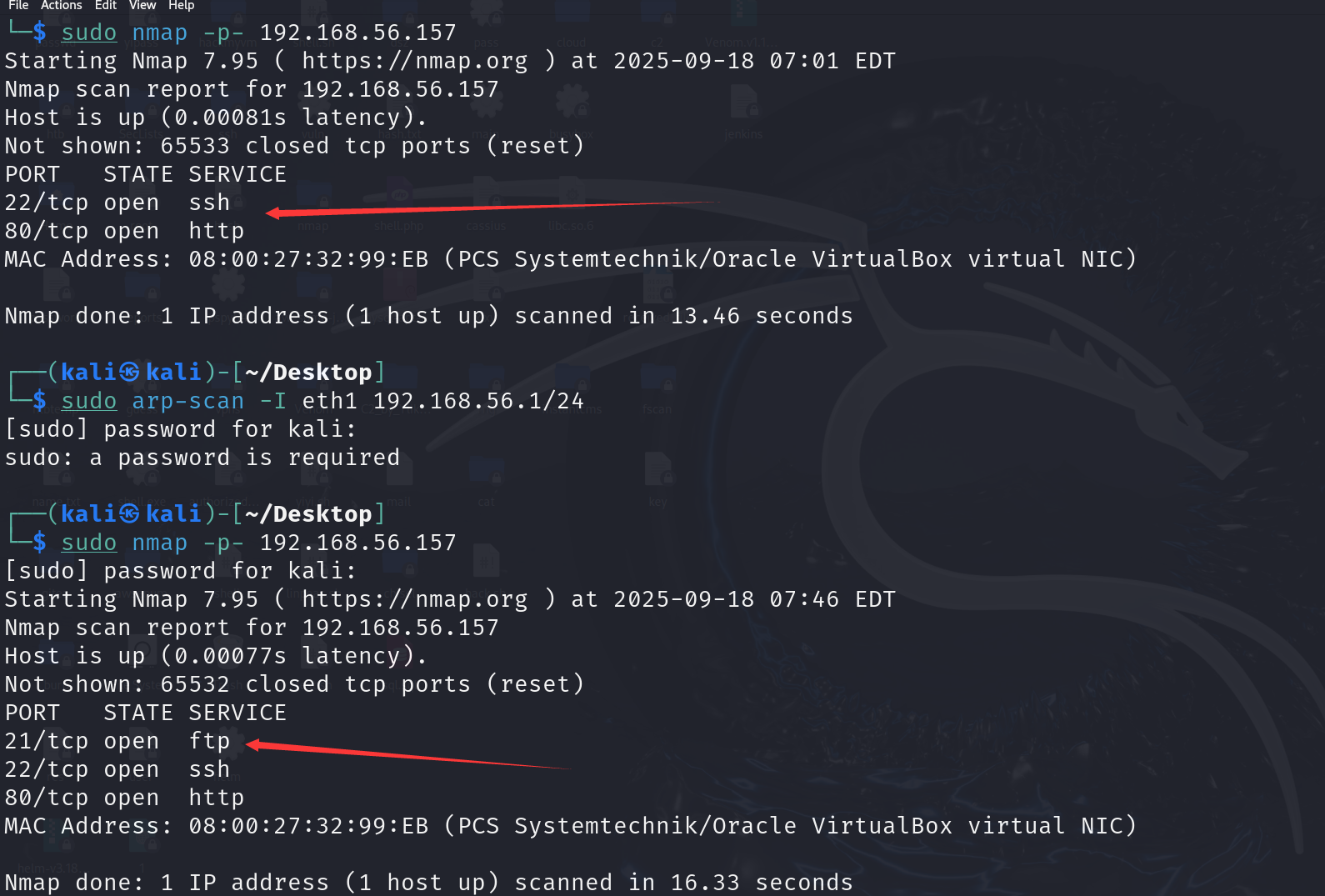The width and height of the screenshot is (1325, 896).
Task: Click the underlined sudo on the topmost command
Action: pos(88,33)
